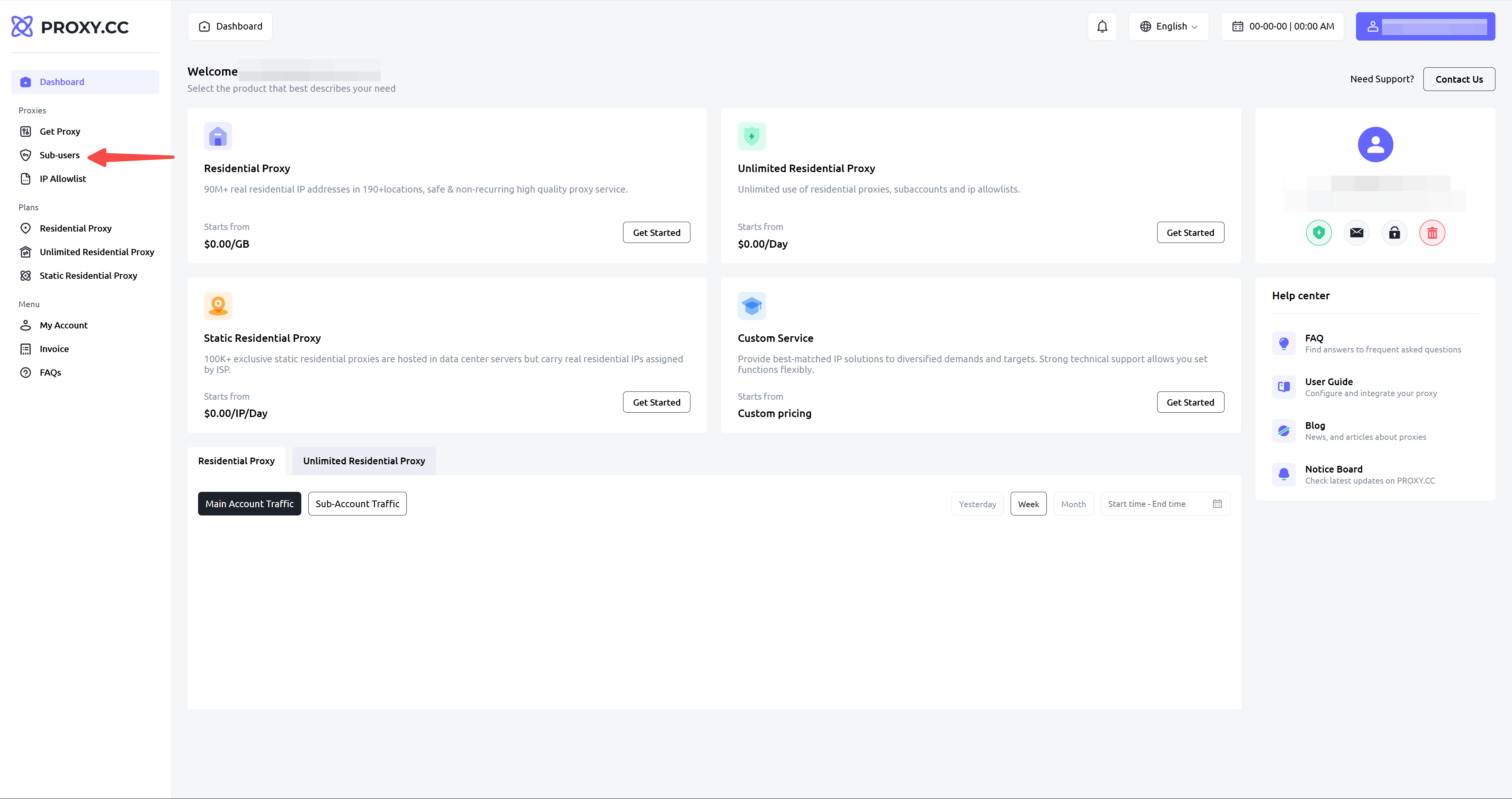Click the Unlimited Residential Proxy green shield card icon
Image resolution: width=1512 pixels, height=799 pixels.
pyautogui.click(x=752, y=136)
